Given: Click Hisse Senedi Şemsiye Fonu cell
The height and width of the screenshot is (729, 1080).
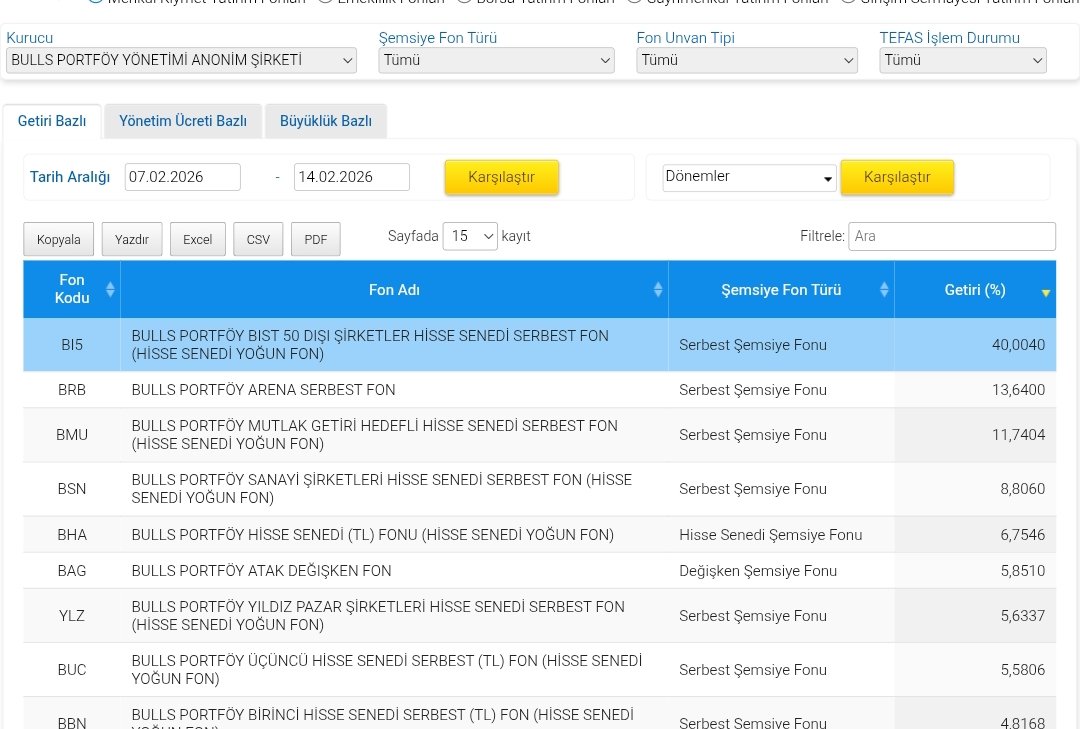Looking at the screenshot, I should (770, 535).
